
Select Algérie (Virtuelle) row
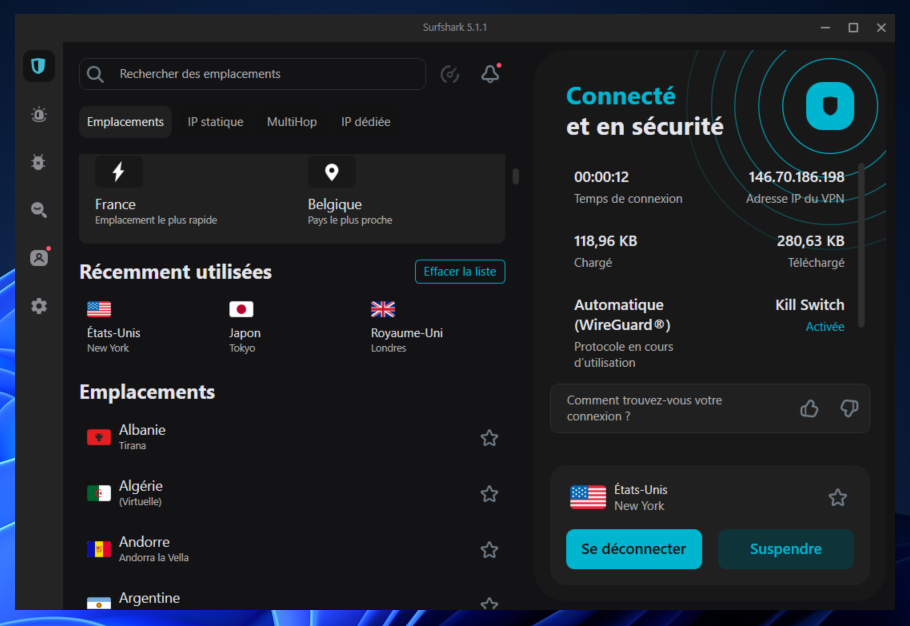pos(292,493)
